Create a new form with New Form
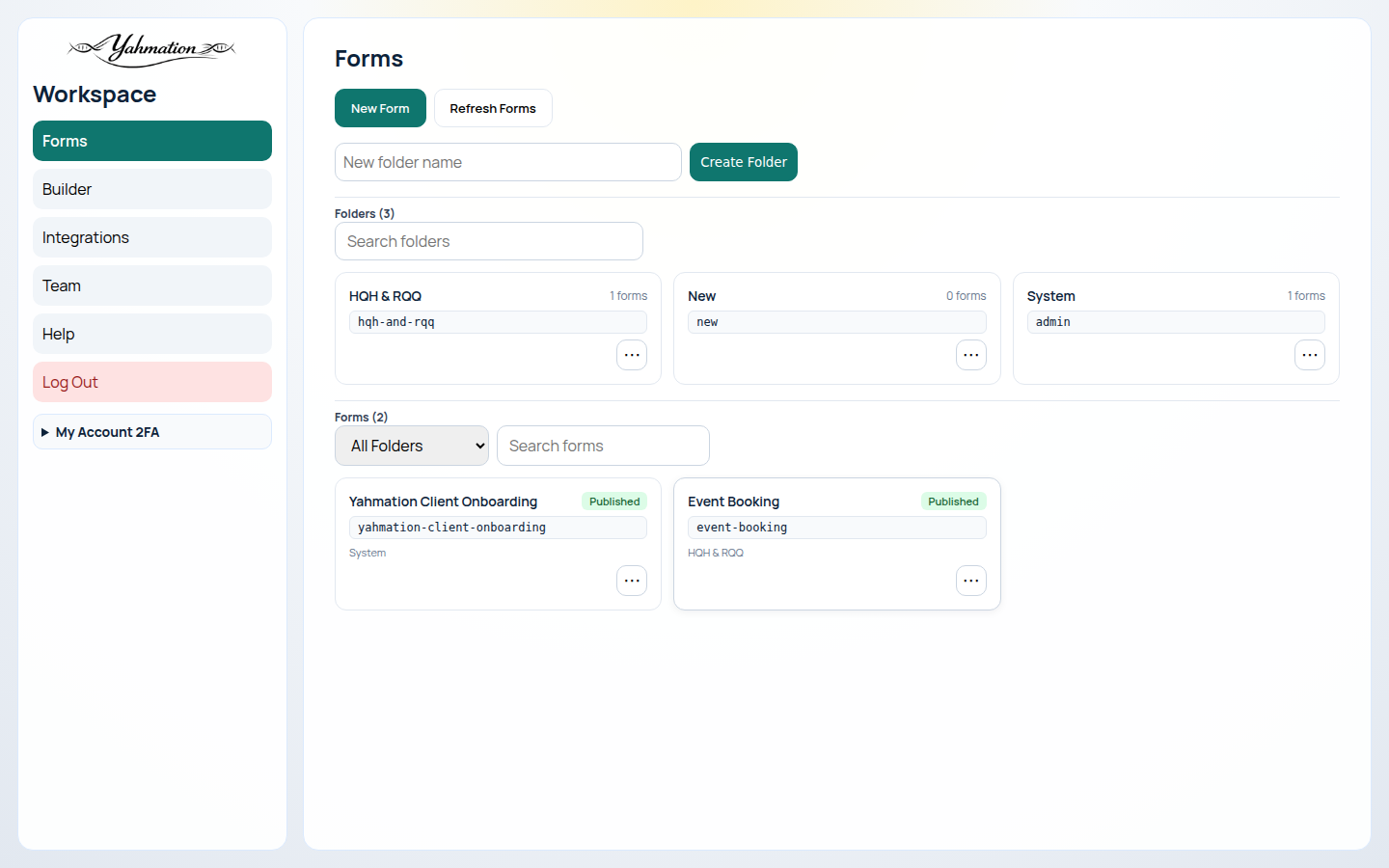This screenshot has height=868, width=1389. [380, 108]
